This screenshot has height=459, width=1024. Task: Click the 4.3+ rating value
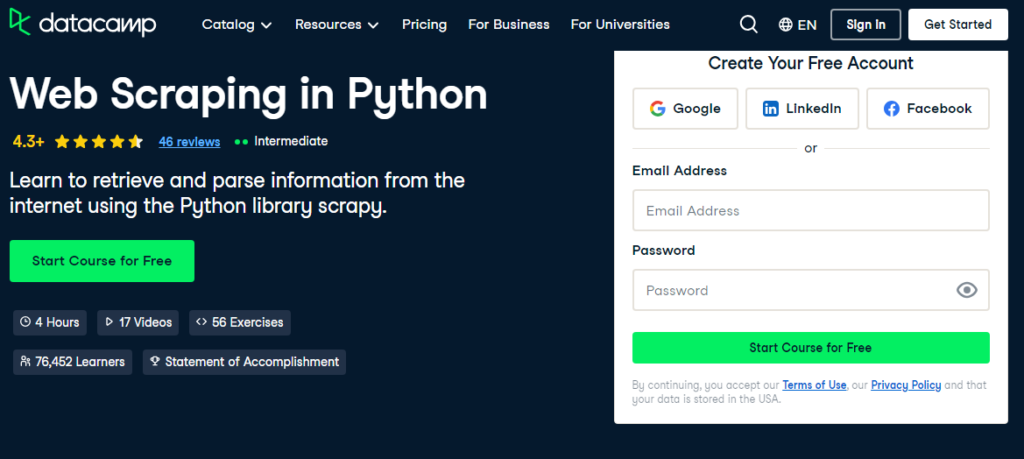point(28,142)
